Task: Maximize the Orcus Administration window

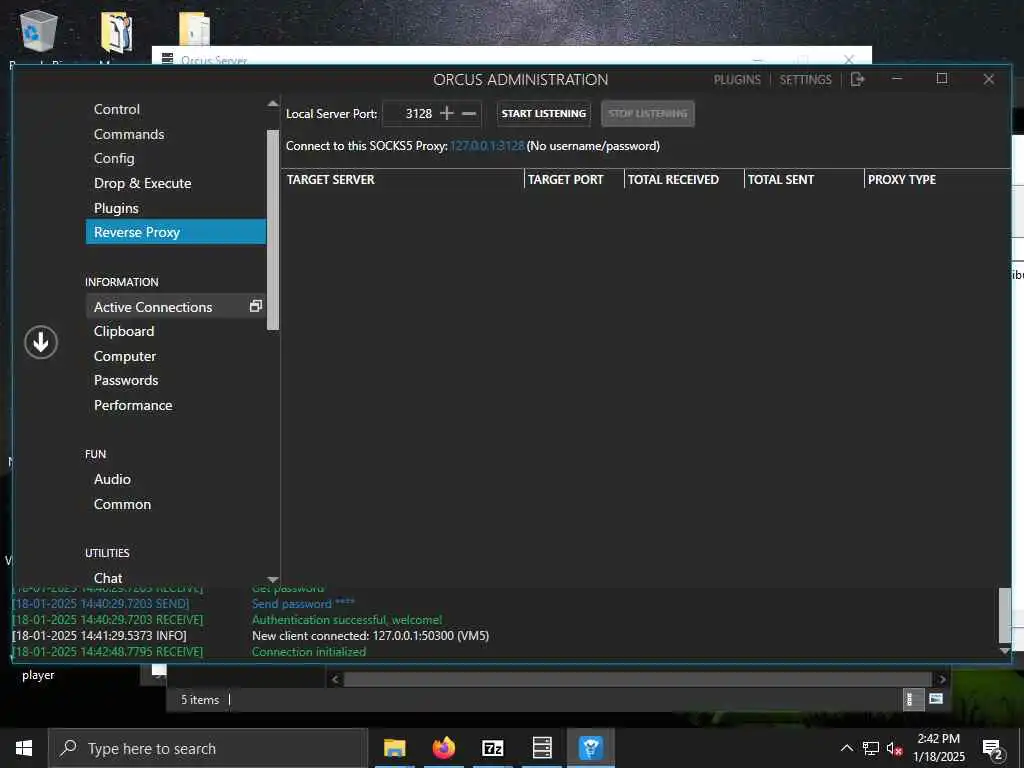Action: 942,79
